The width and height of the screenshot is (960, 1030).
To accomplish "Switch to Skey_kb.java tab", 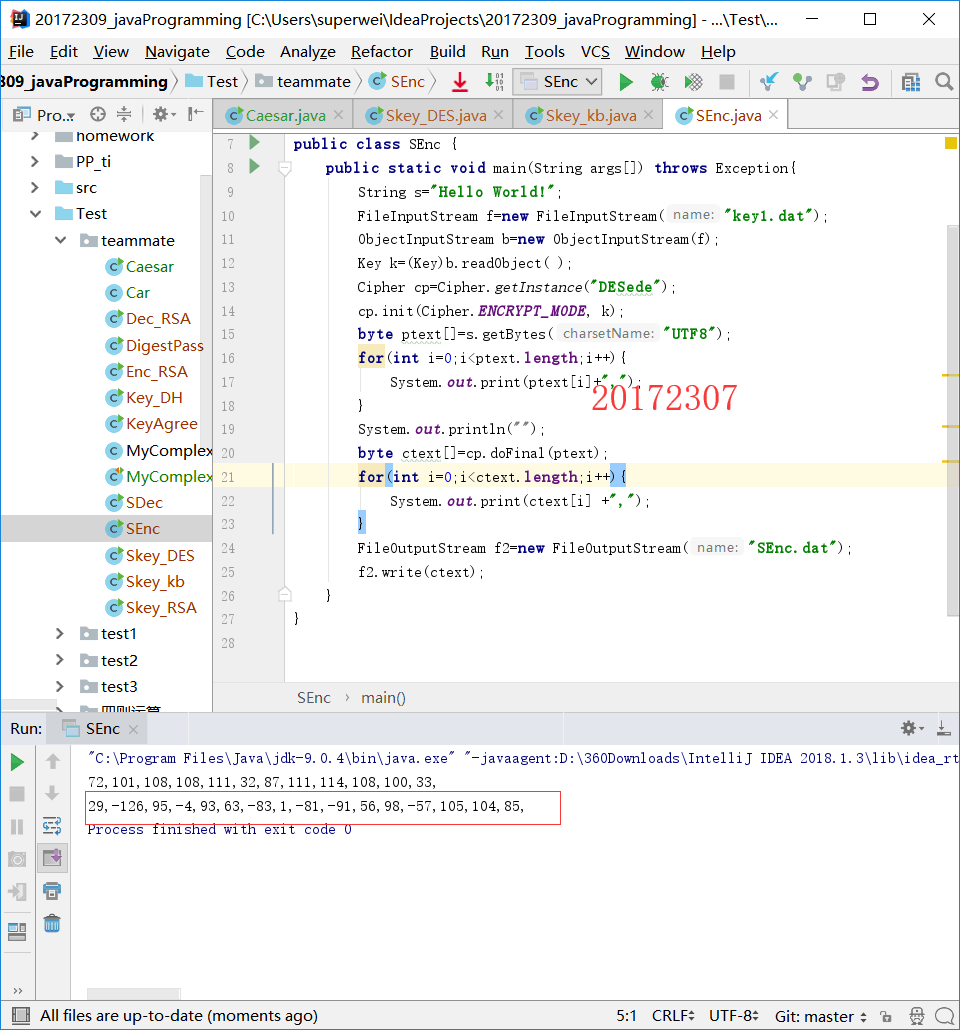I will pyautogui.click(x=591, y=116).
